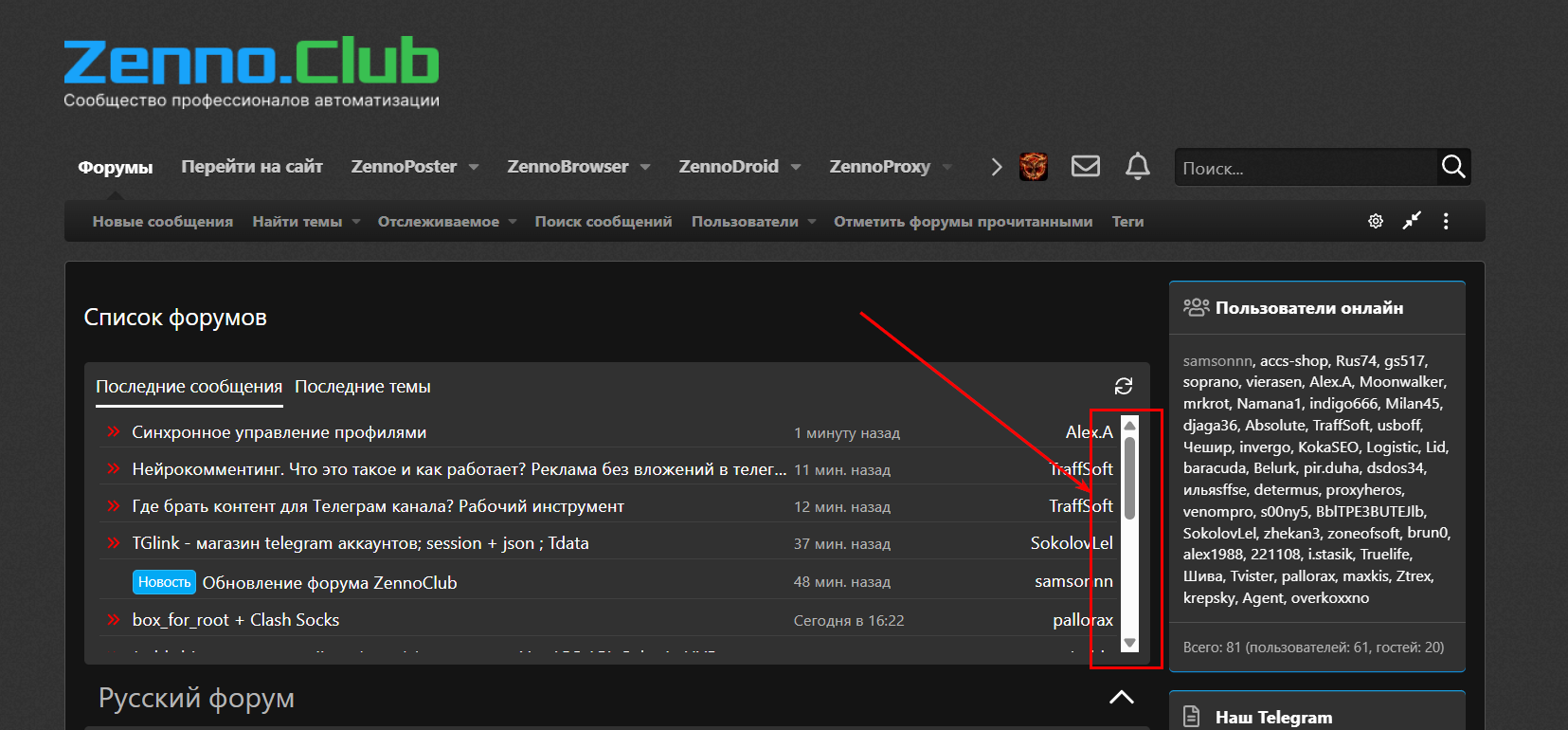Open thread Где брать контент для Телеграм канала
1568x730 pixels.
tap(378, 506)
